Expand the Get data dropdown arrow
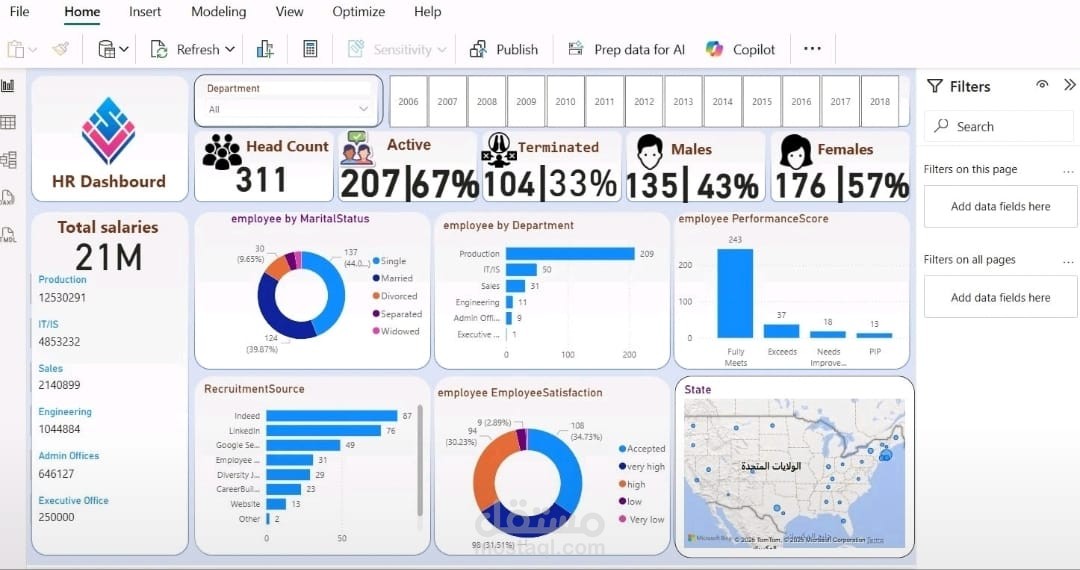This screenshot has height=570, width=1080. pos(124,50)
